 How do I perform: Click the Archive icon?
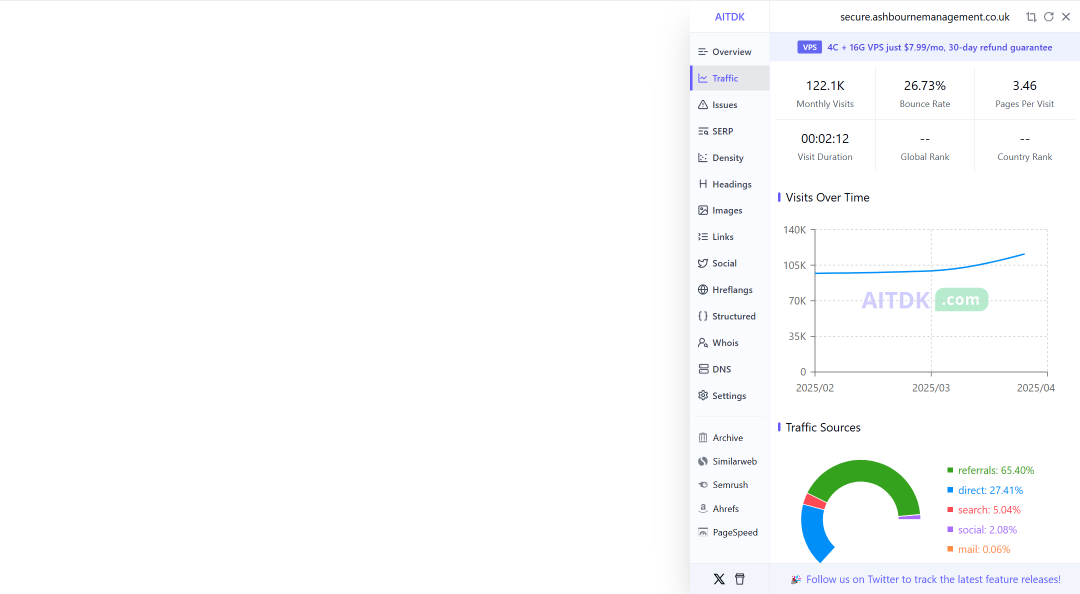[x=703, y=438]
